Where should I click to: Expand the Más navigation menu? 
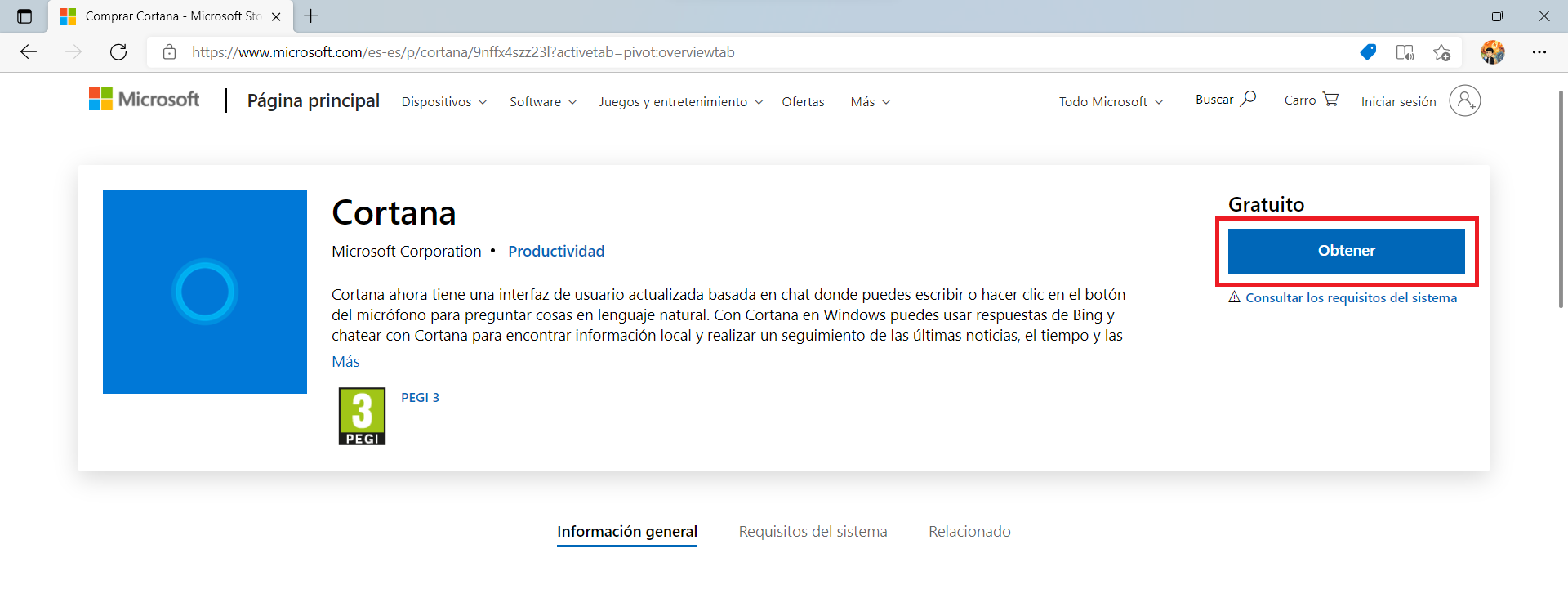[871, 101]
